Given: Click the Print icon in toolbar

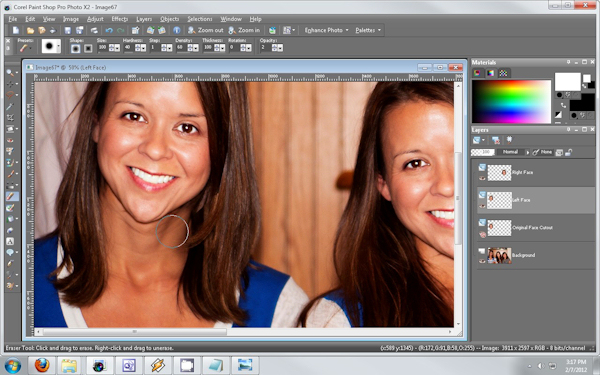Looking at the screenshot, I should pyautogui.click(x=94, y=30).
